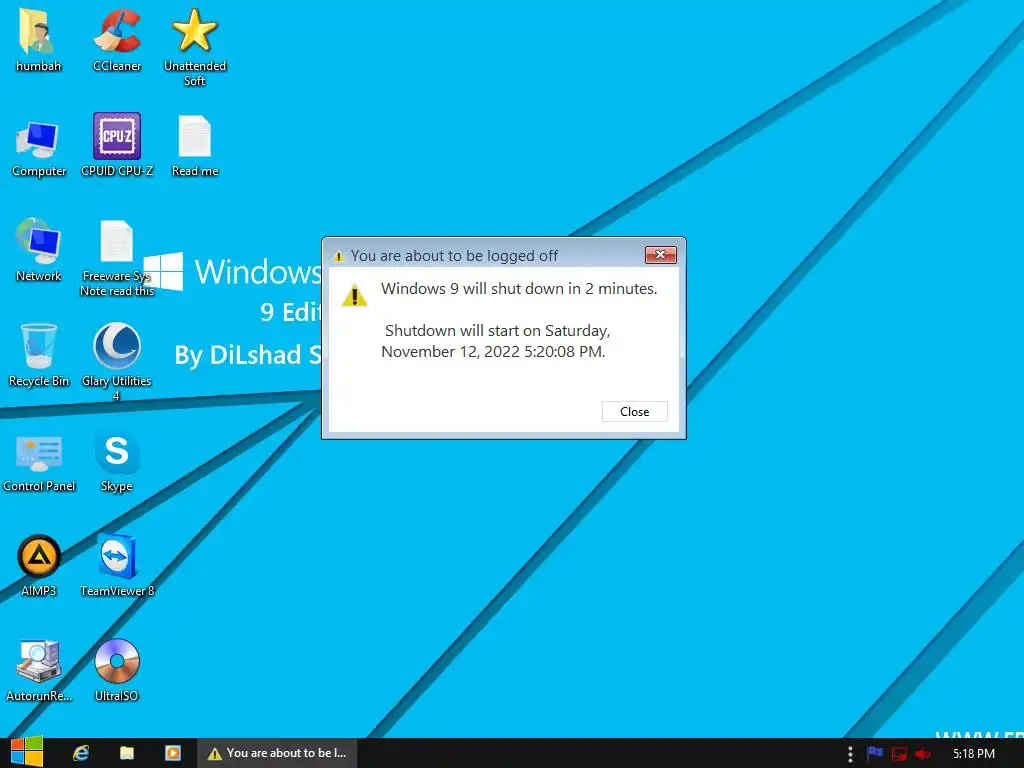
Task: Click Close button in logoff dialog
Action: tap(634, 411)
